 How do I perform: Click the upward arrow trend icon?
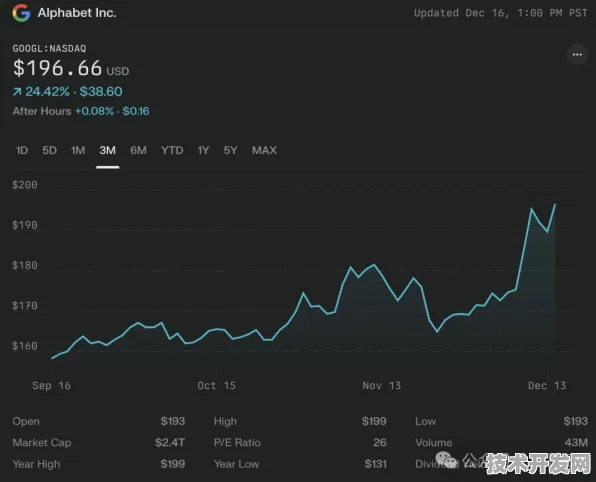click(x=17, y=92)
